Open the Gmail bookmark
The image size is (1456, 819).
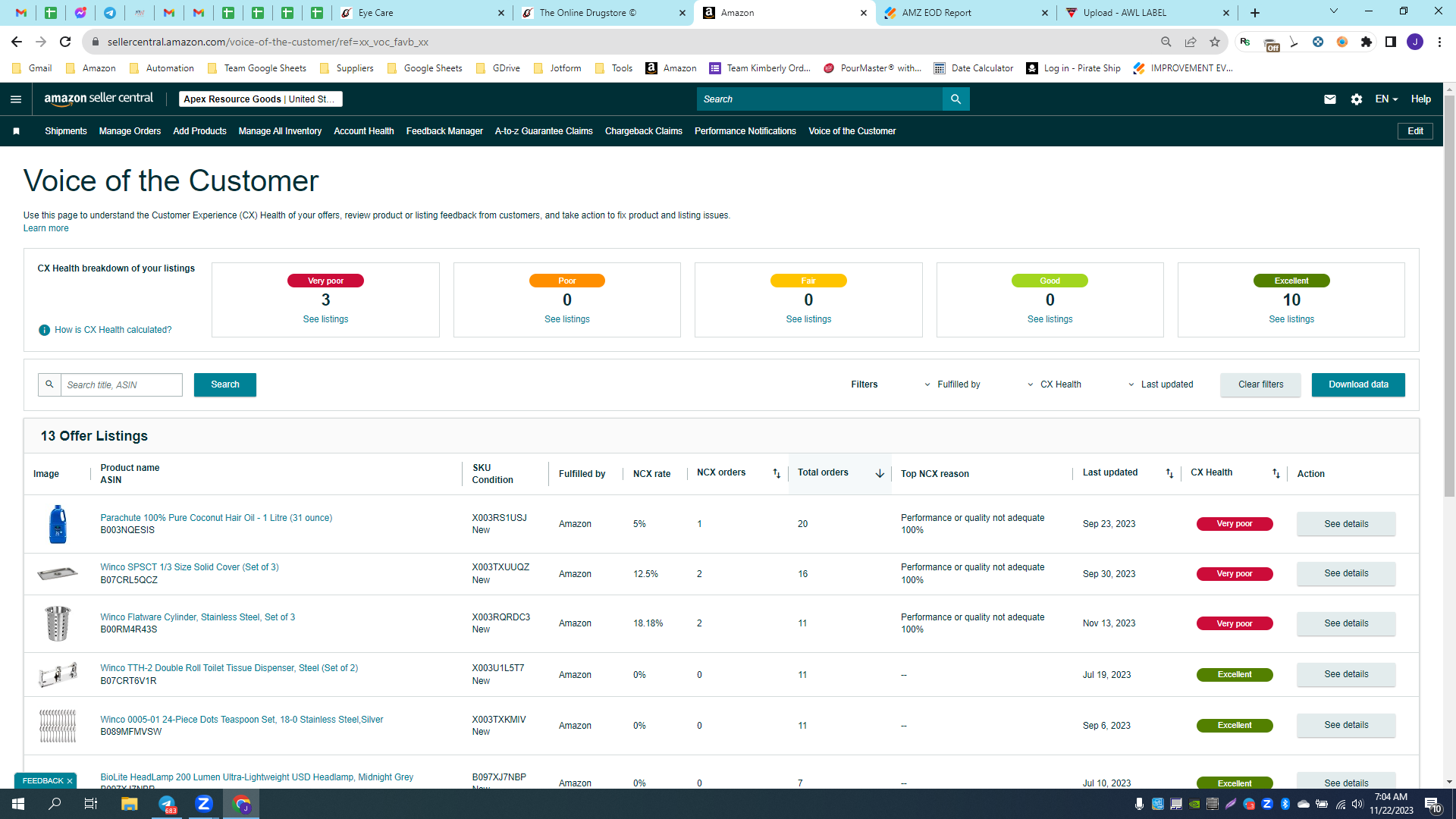point(33,68)
